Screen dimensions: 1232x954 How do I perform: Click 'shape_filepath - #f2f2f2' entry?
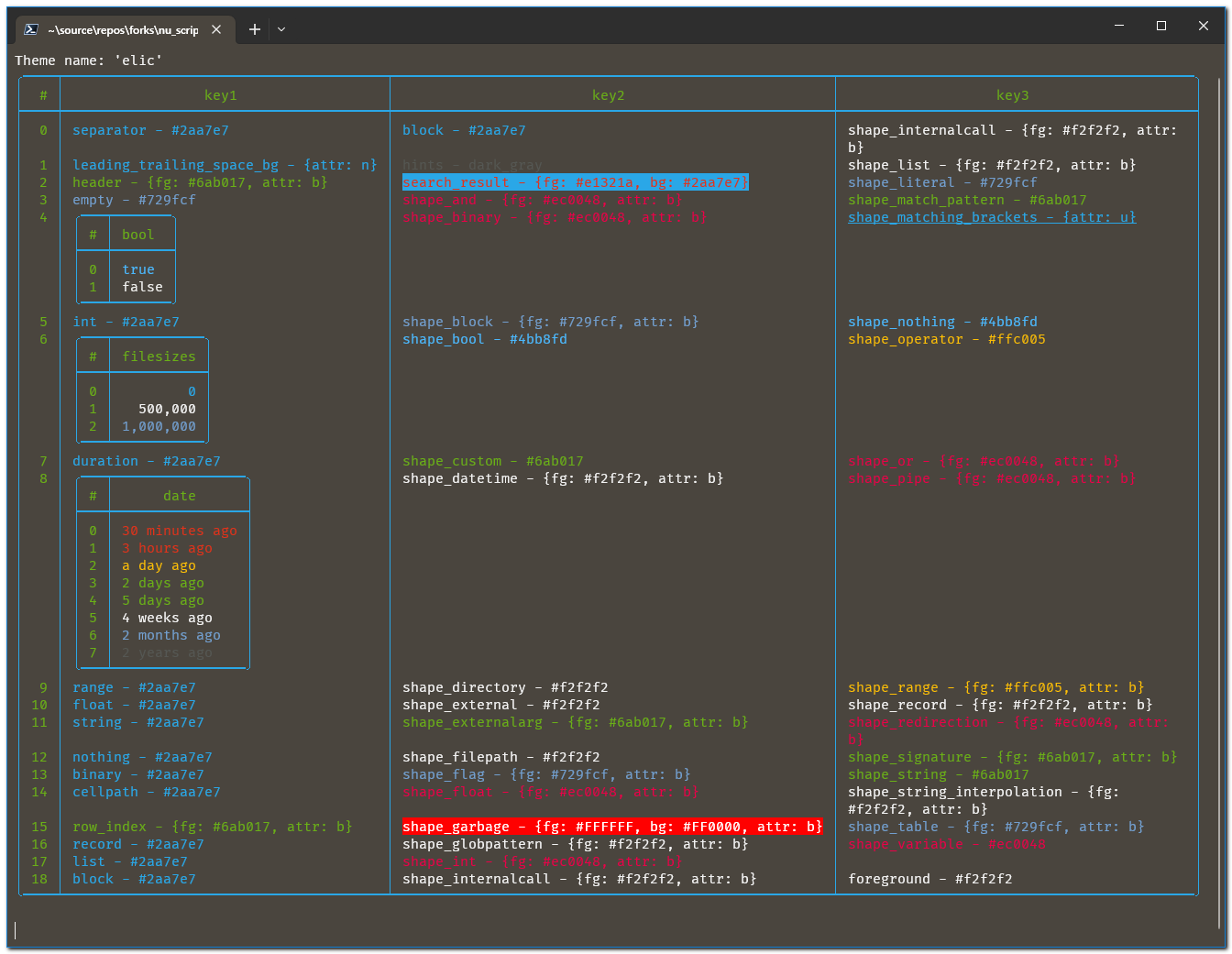(x=501, y=757)
